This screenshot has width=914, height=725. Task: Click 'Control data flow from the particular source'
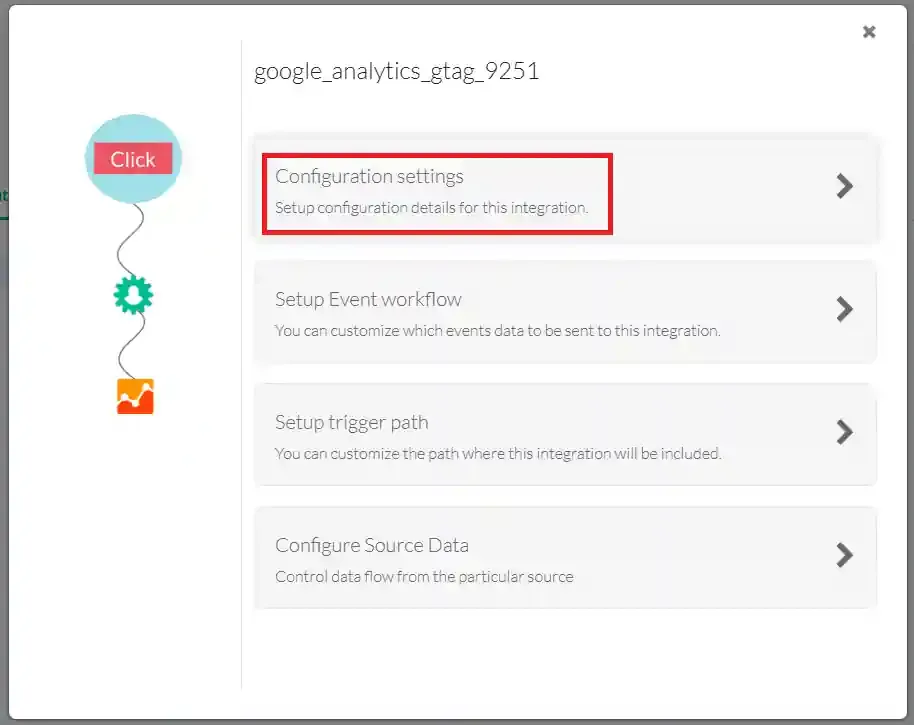point(424,576)
